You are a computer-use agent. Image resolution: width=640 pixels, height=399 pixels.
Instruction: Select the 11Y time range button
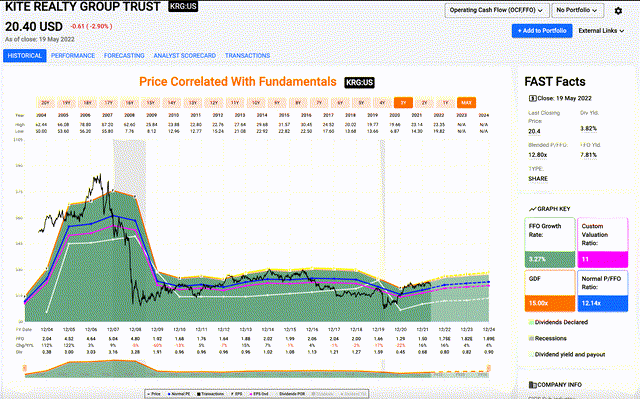tap(235, 103)
